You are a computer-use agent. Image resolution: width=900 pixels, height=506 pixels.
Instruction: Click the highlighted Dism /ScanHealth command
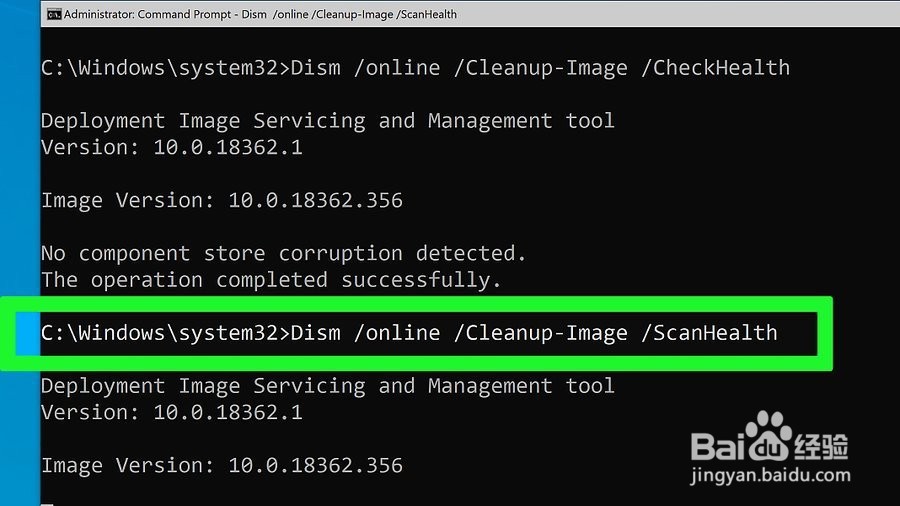[x=409, y=333]
